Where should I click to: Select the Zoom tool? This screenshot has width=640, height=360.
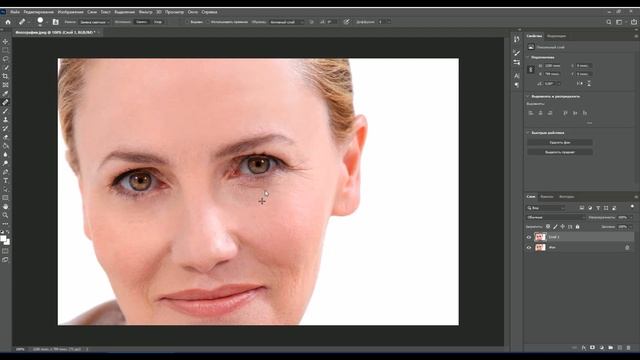click(5, 215)
